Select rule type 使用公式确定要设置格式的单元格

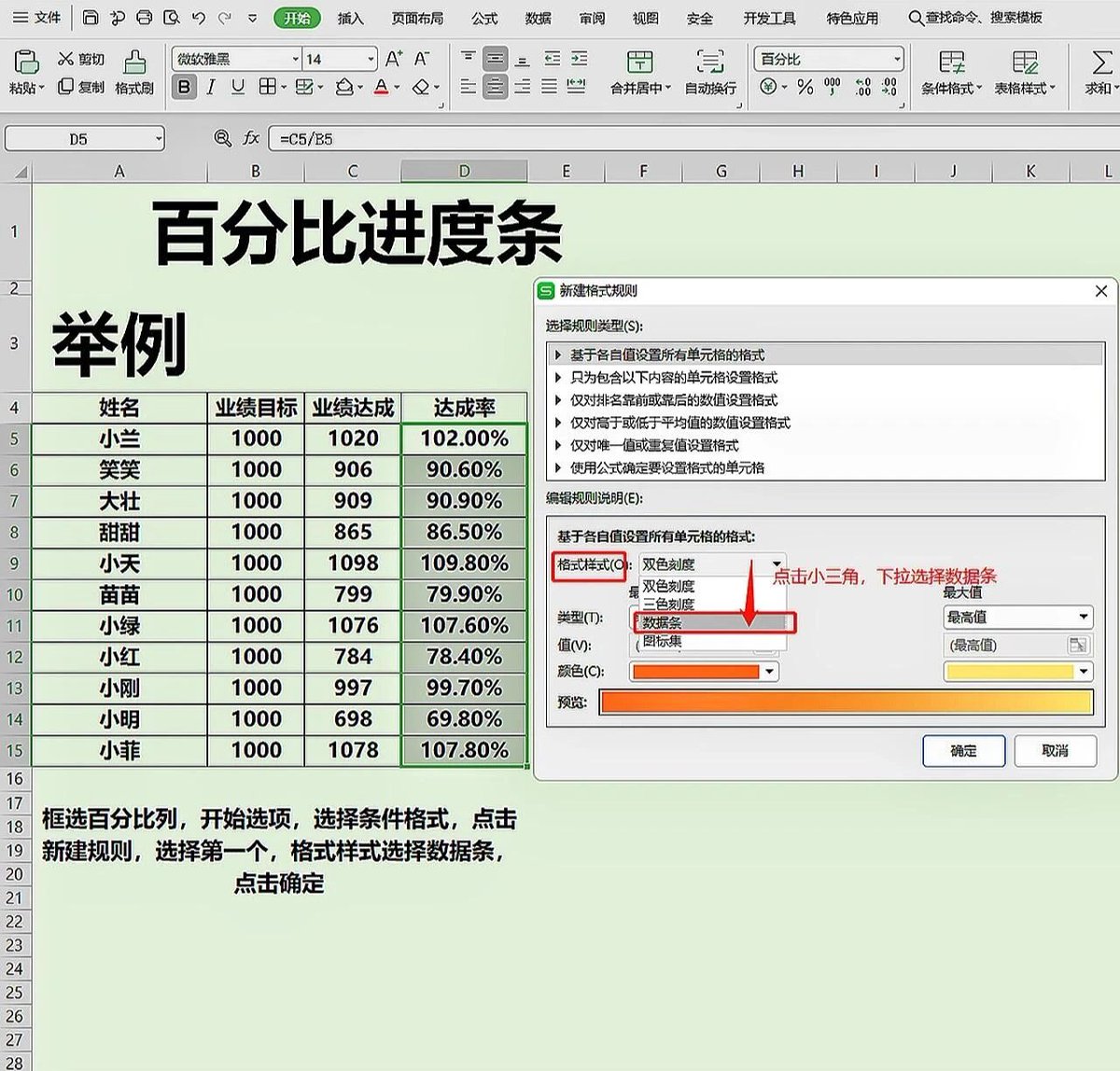pyautogui.click(x=825, y=467)
